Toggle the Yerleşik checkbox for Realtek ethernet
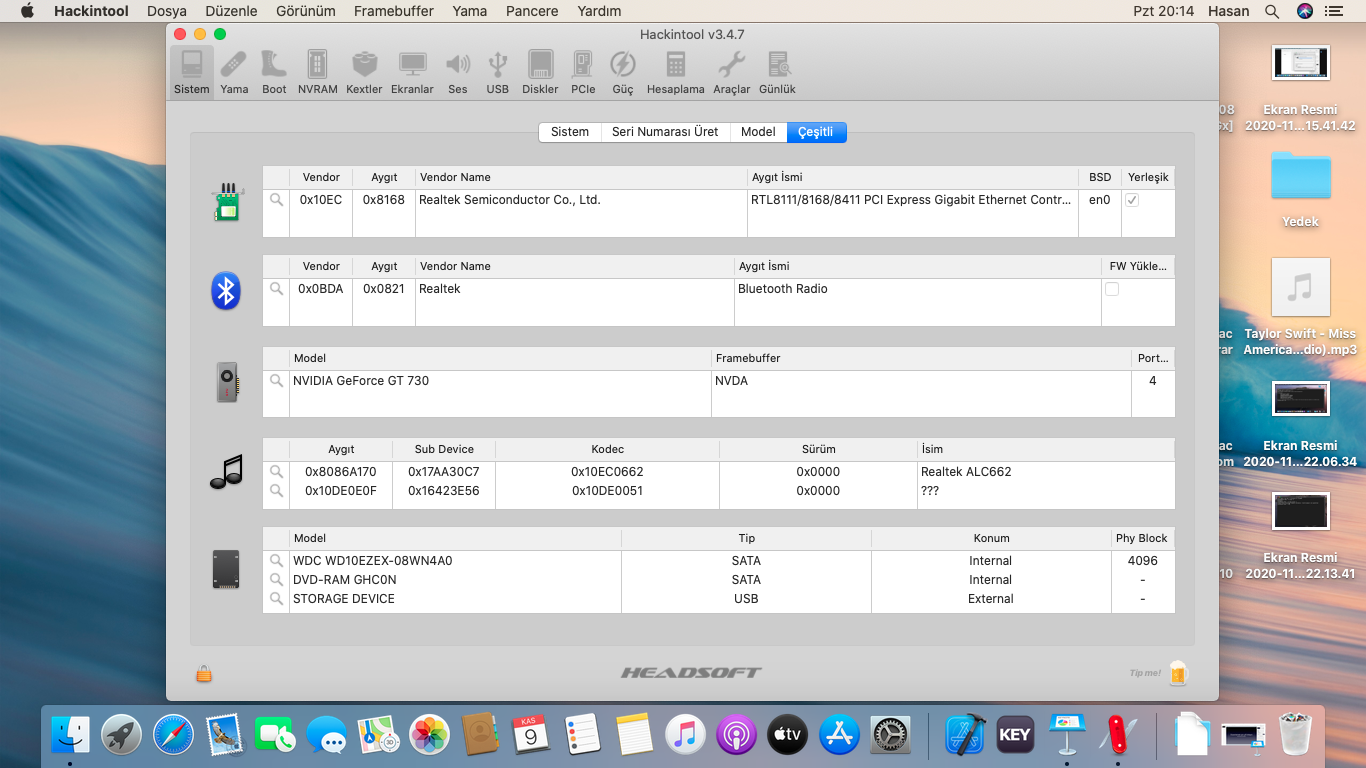 click(x=1132, y=200)
